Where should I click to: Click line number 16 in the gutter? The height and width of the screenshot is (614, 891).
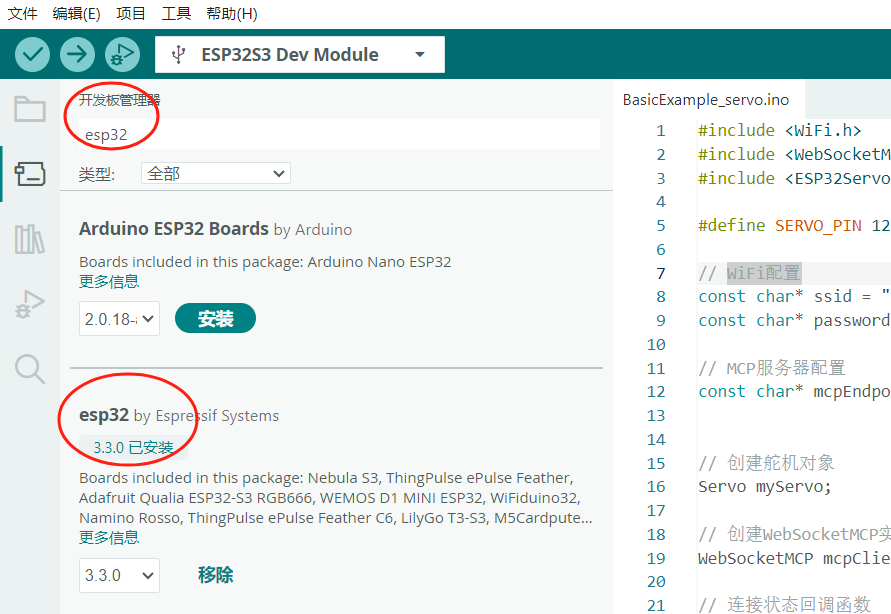(656, 487)
